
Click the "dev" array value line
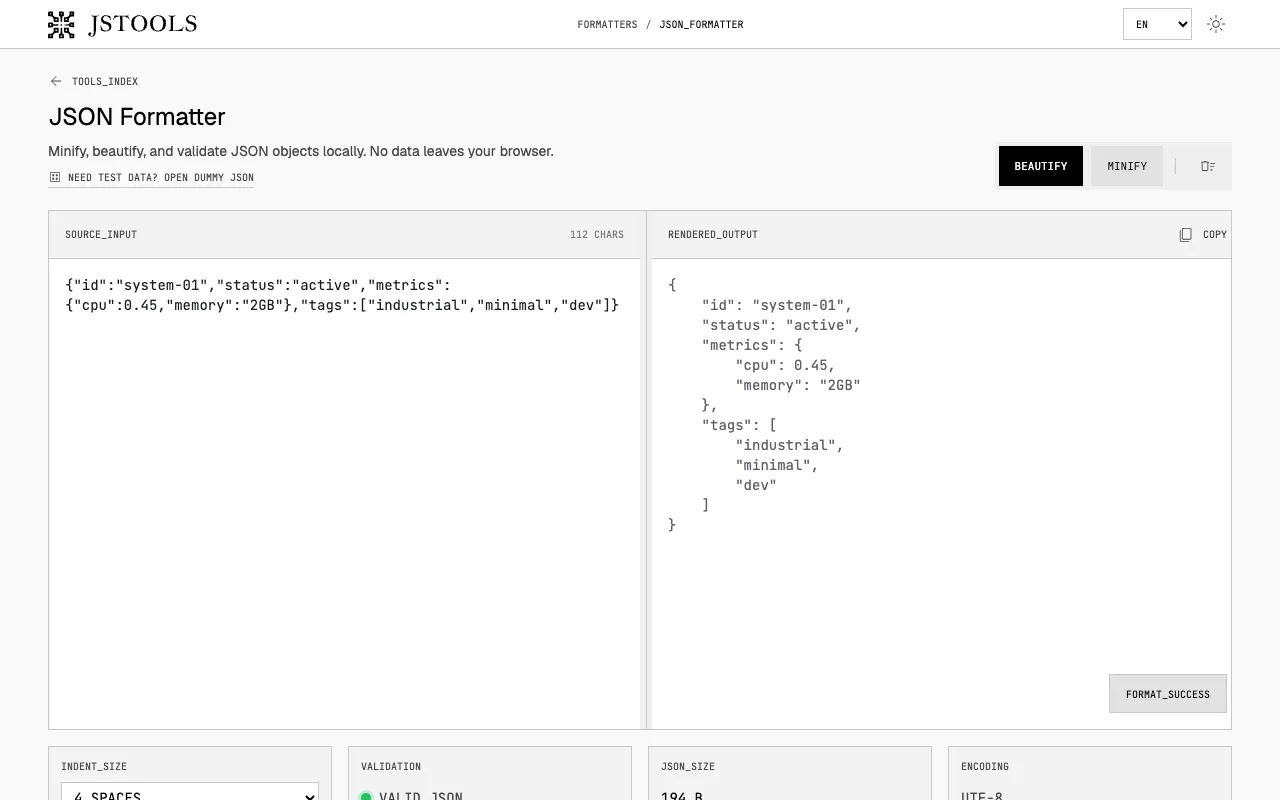click(756, 485)
